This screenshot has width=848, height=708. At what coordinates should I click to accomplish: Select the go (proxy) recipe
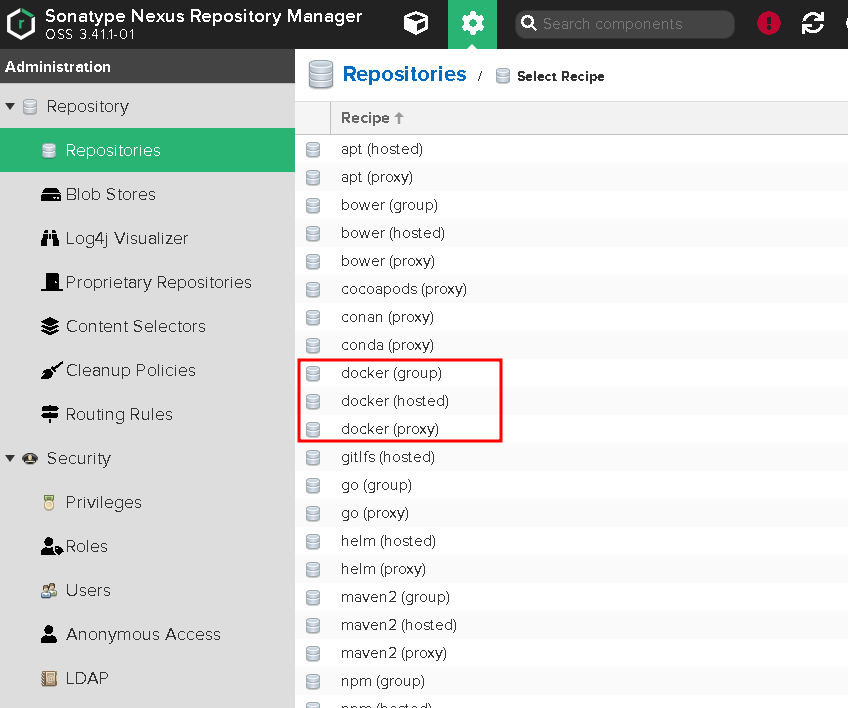[571, 513]
